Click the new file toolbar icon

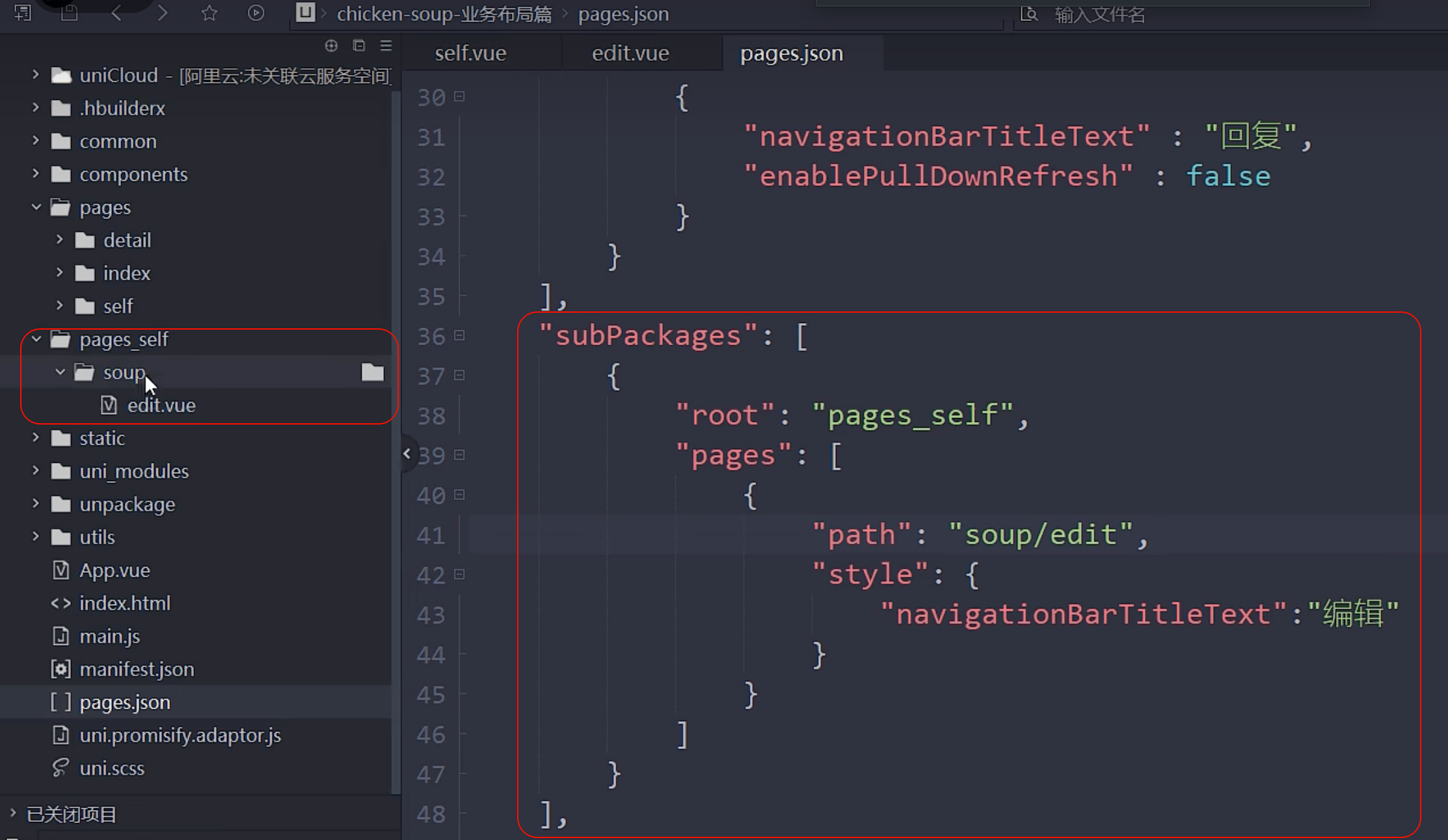click(23, 12)
